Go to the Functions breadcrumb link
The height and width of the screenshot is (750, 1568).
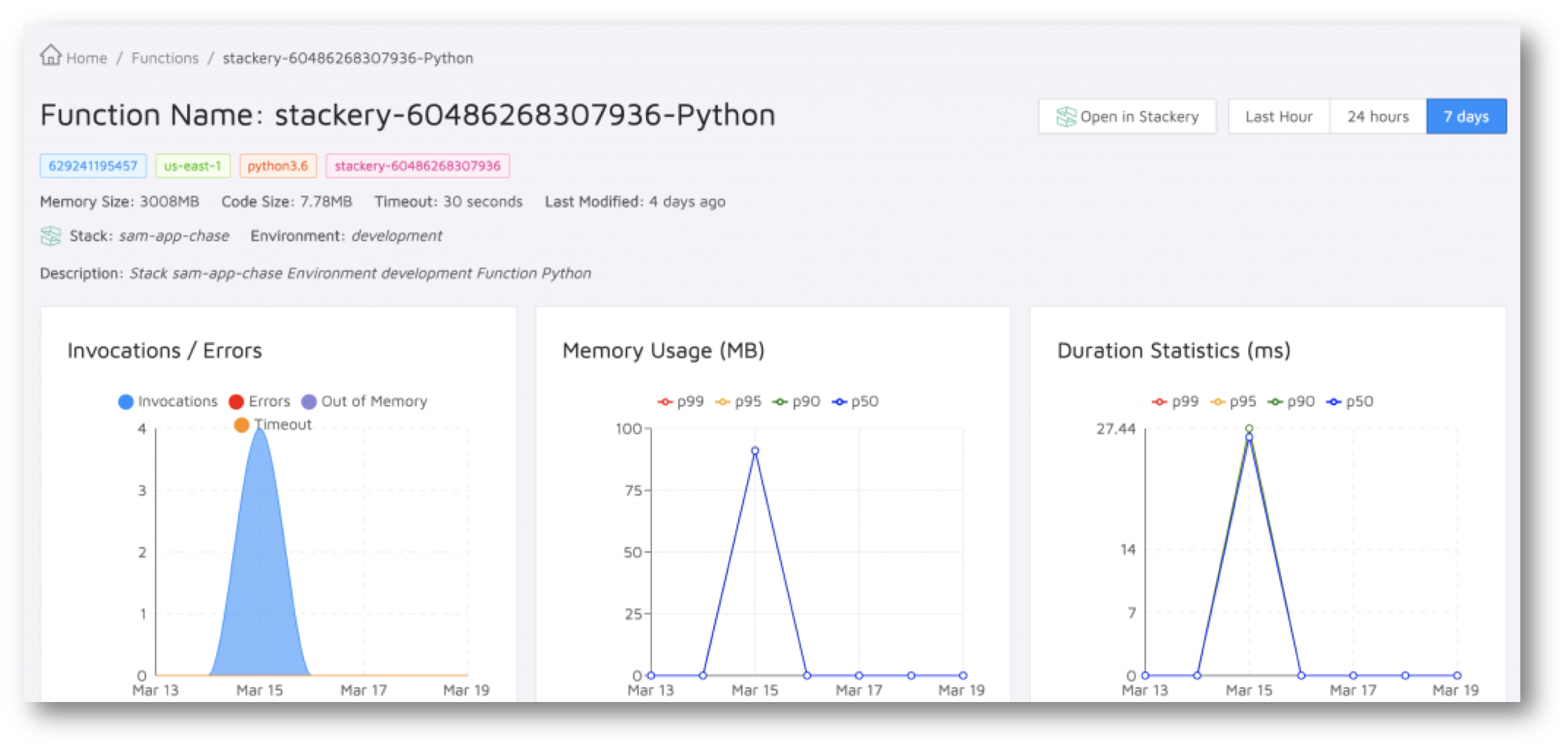point(165,58)
